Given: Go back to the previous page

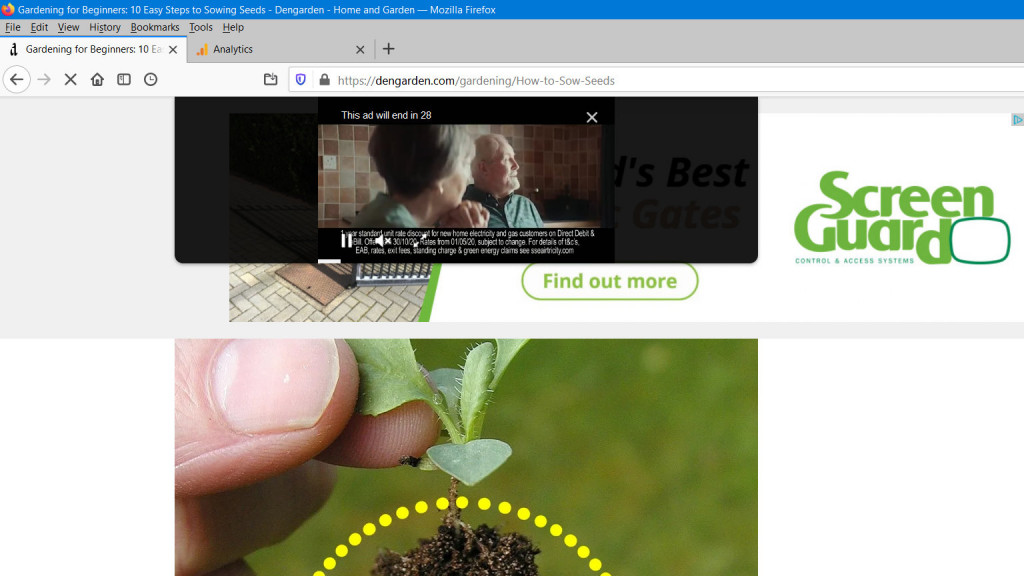Looking at the screenshot, I should pyautogui.click(x=17, y=80).
